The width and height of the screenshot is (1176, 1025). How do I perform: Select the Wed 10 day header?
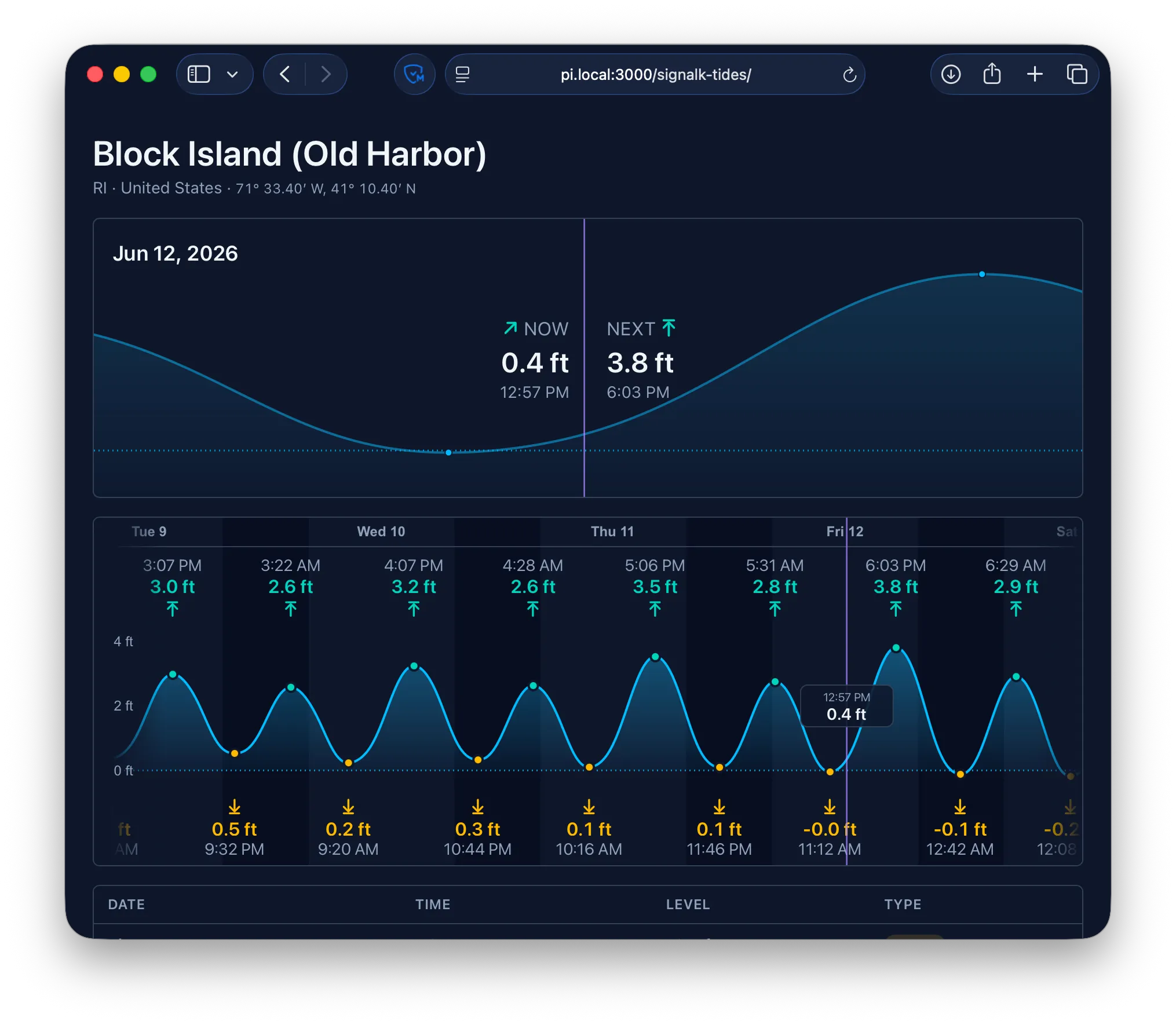[381, 532]
